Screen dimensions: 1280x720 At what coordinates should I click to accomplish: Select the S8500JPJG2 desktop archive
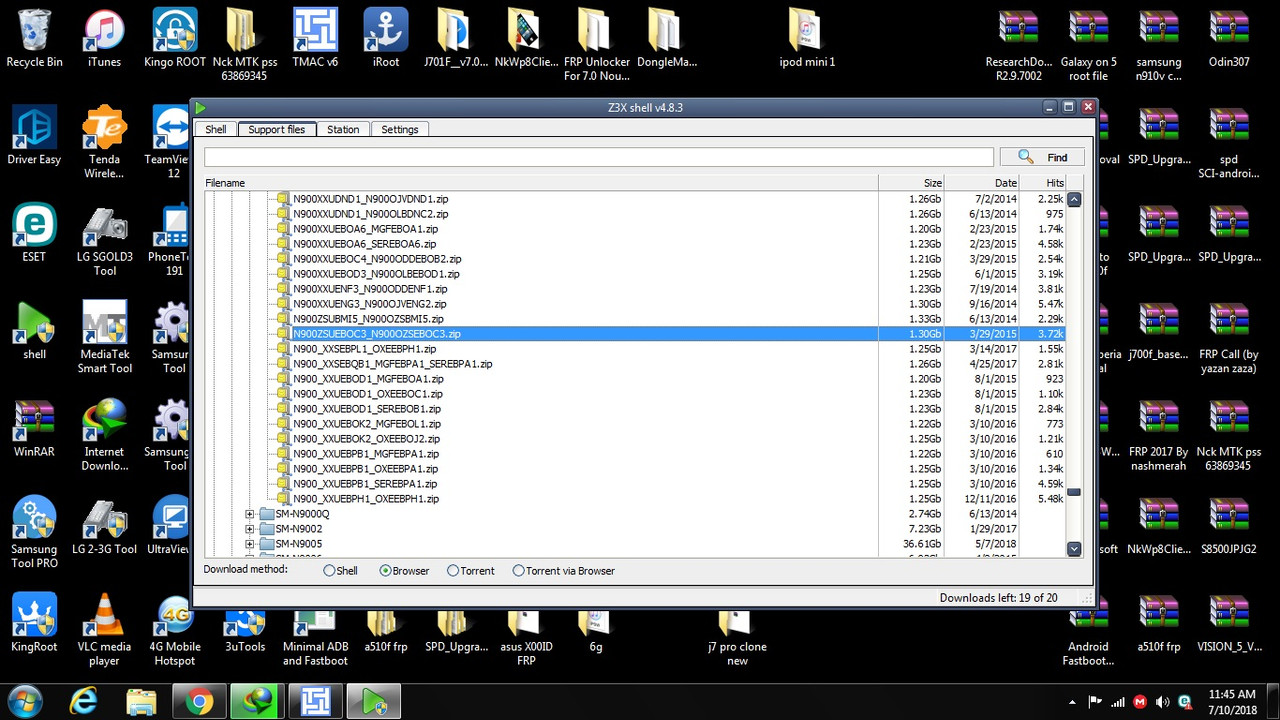1229,525
